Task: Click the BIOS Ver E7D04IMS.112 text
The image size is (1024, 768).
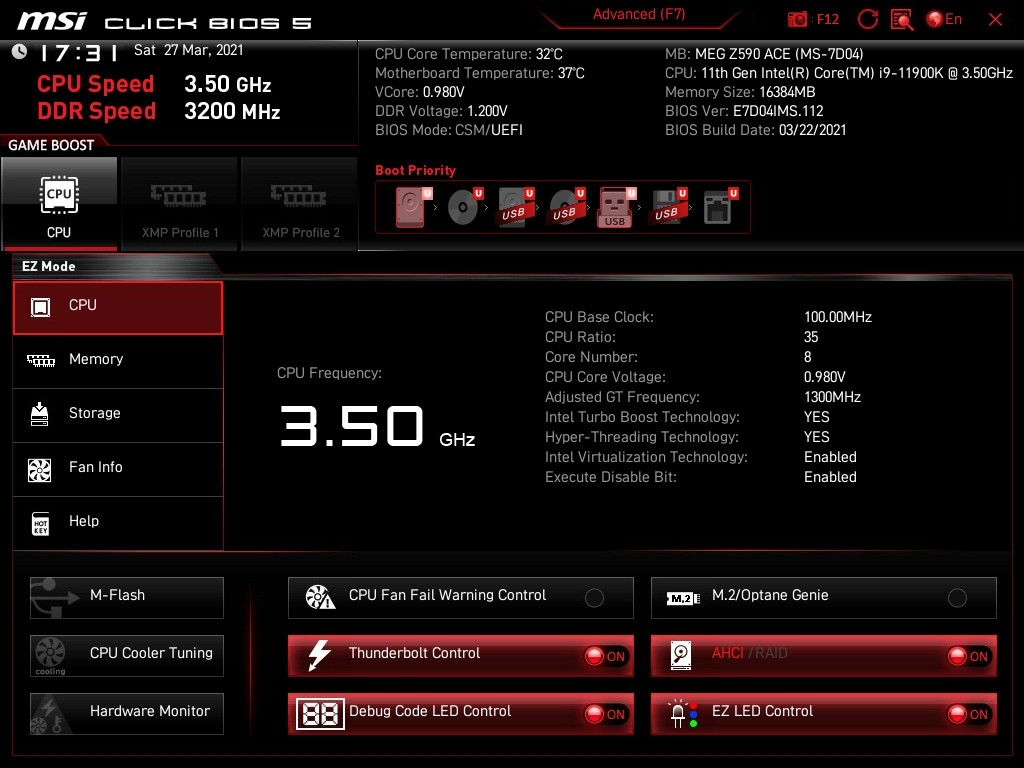Action: [744, 111]
